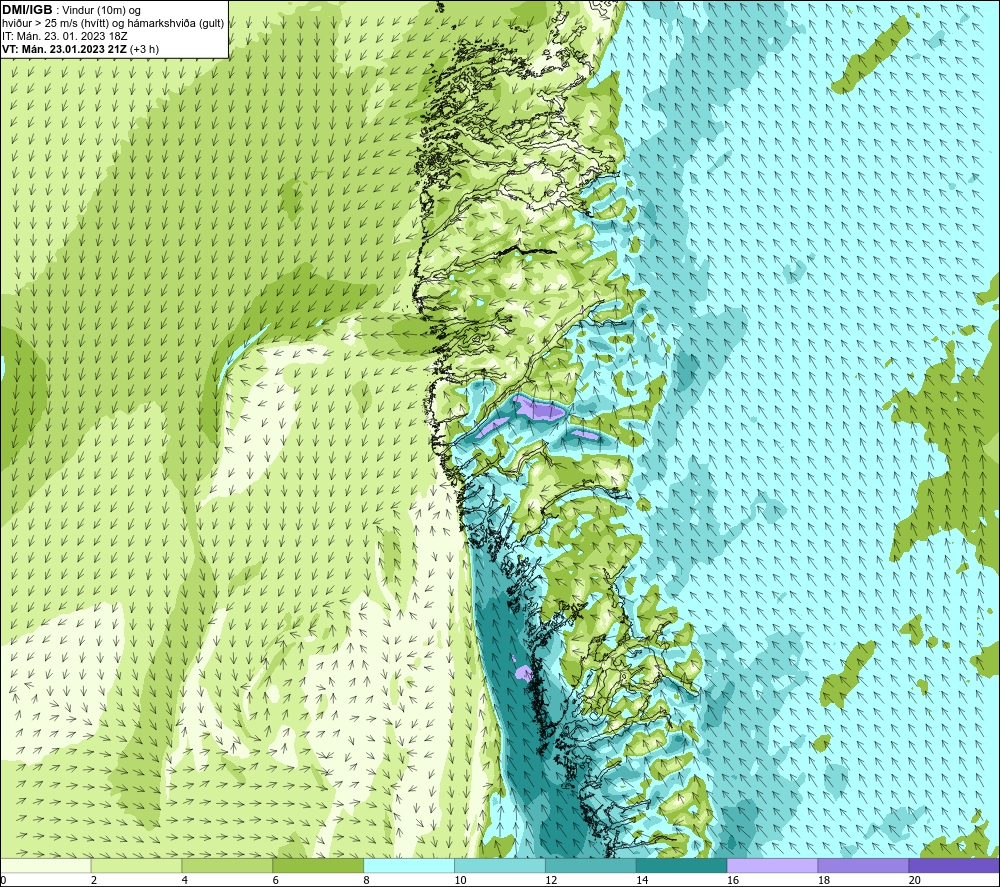
Task: Click the 4–6 m/s green legend swatch
Action: (227, 865)
